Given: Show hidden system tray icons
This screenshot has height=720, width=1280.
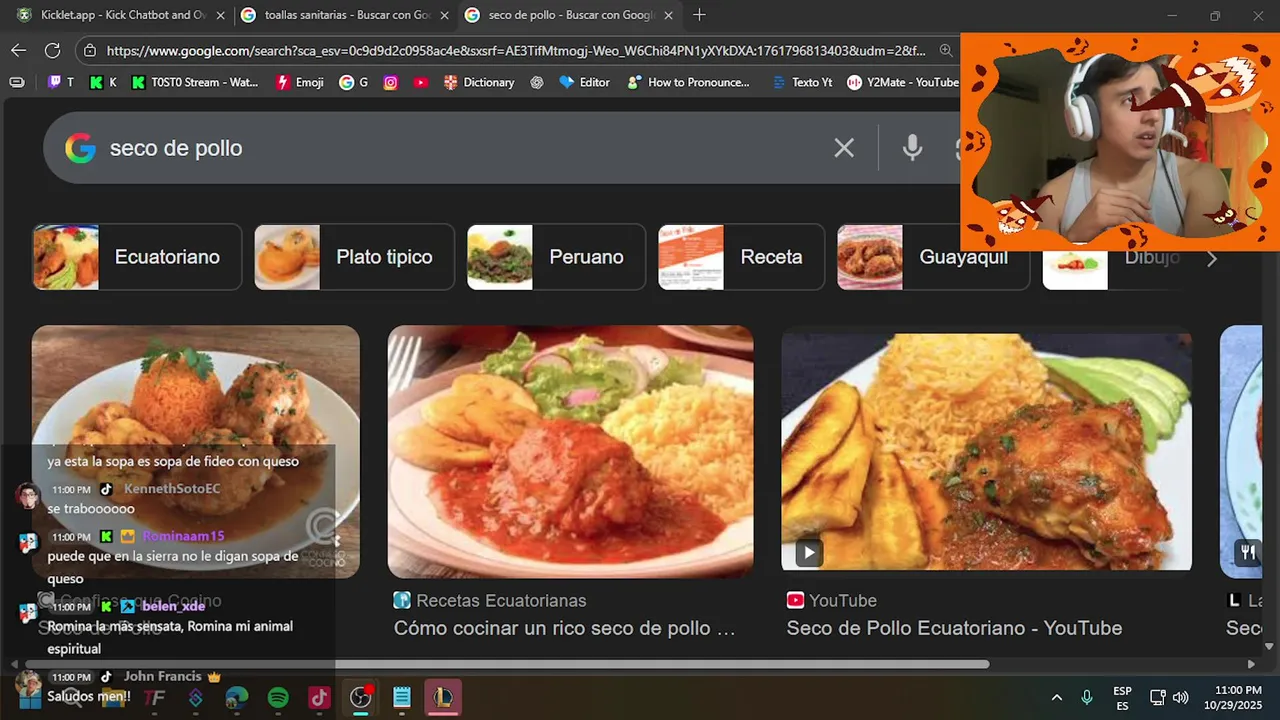Looking at the screenshot, I should [x=1056, y=697].
